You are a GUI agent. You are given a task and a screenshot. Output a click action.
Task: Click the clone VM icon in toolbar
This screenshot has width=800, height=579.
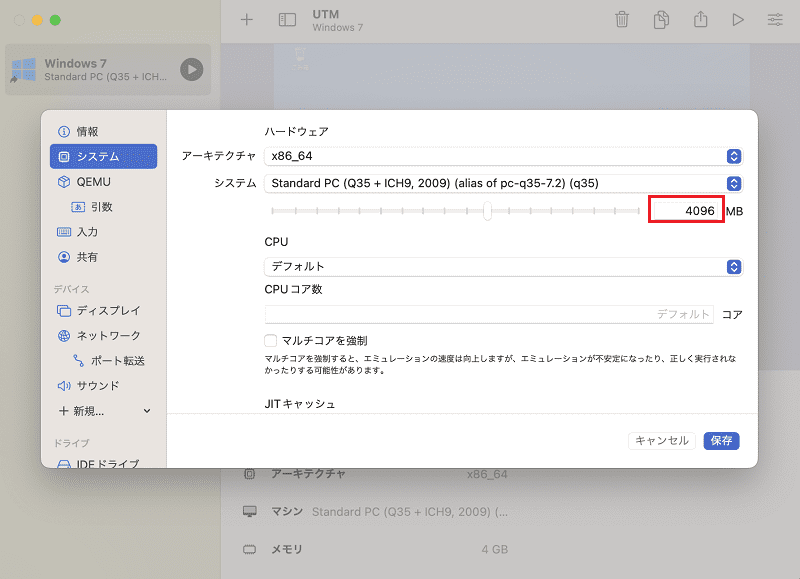[x=661, y=20]
